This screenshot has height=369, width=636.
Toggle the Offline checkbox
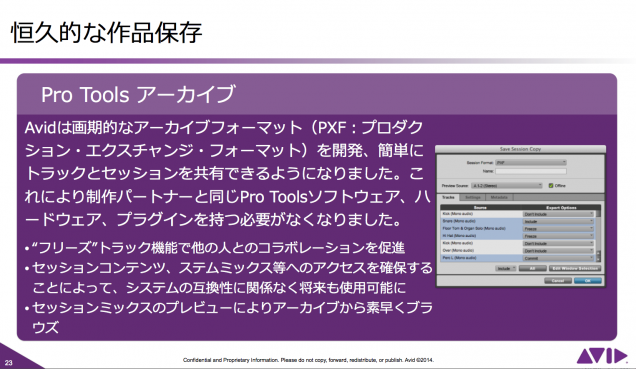coord(551,185)
